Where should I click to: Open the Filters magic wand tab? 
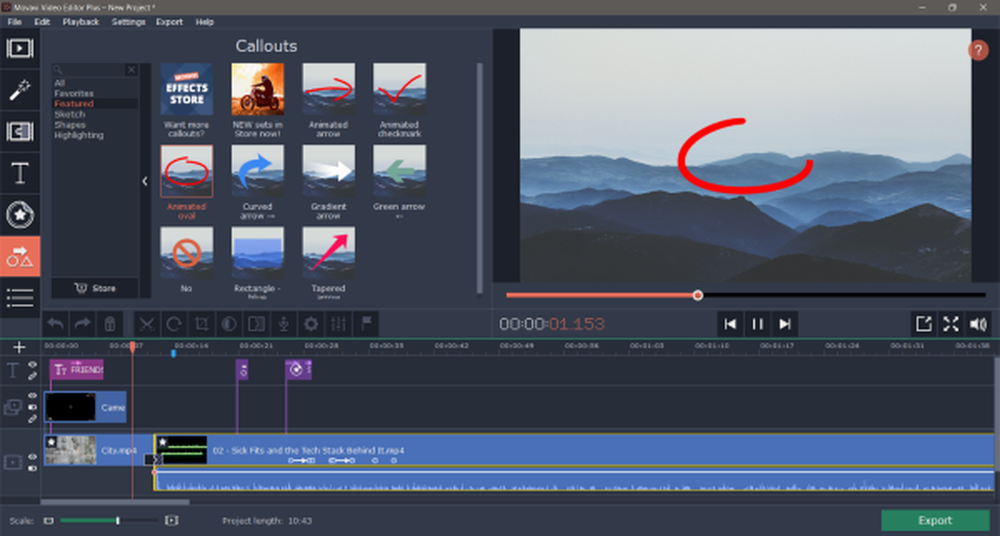[x=20, y=92]
